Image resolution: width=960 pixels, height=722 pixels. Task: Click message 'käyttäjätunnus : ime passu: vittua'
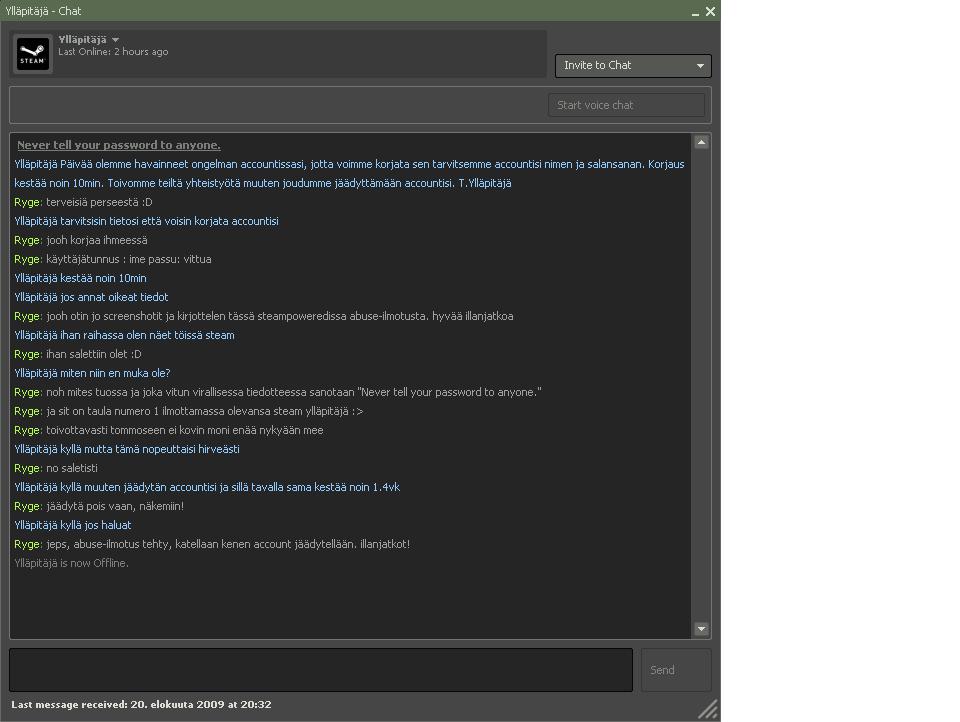(x=129, y=259)
